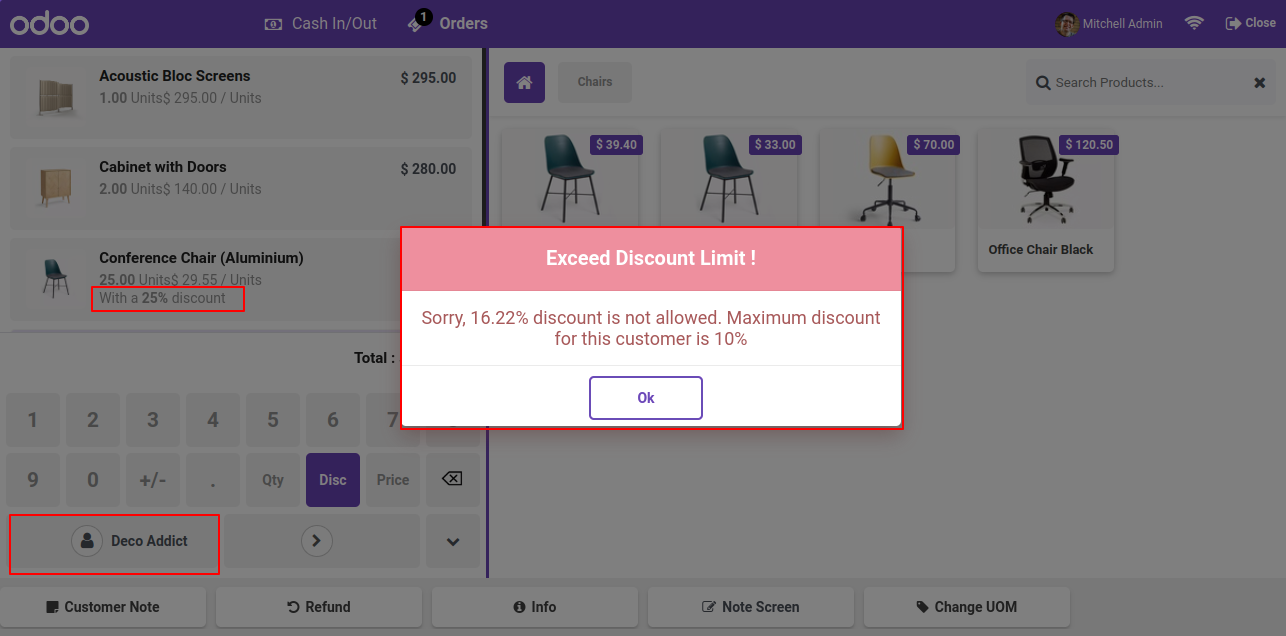This screenshot has width=1286, height=636.
Task: Switch numpad to Qty mode
Action: point(273,480)
